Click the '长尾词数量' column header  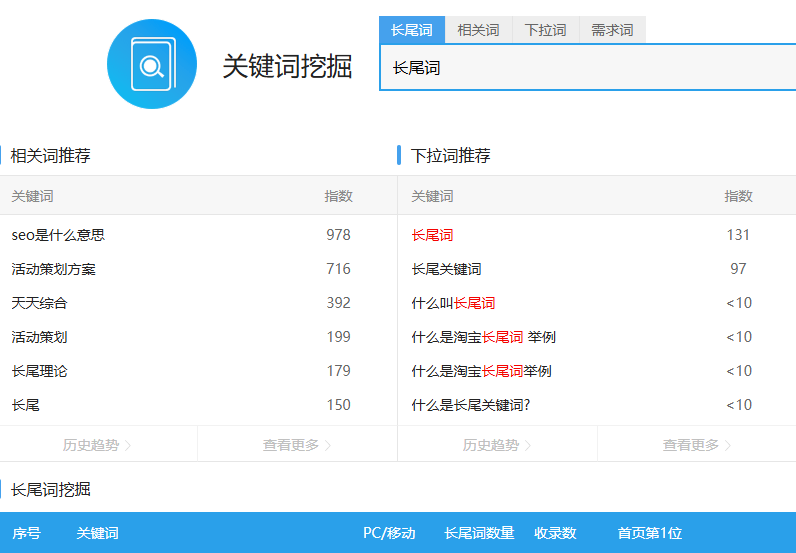[479, 533]
